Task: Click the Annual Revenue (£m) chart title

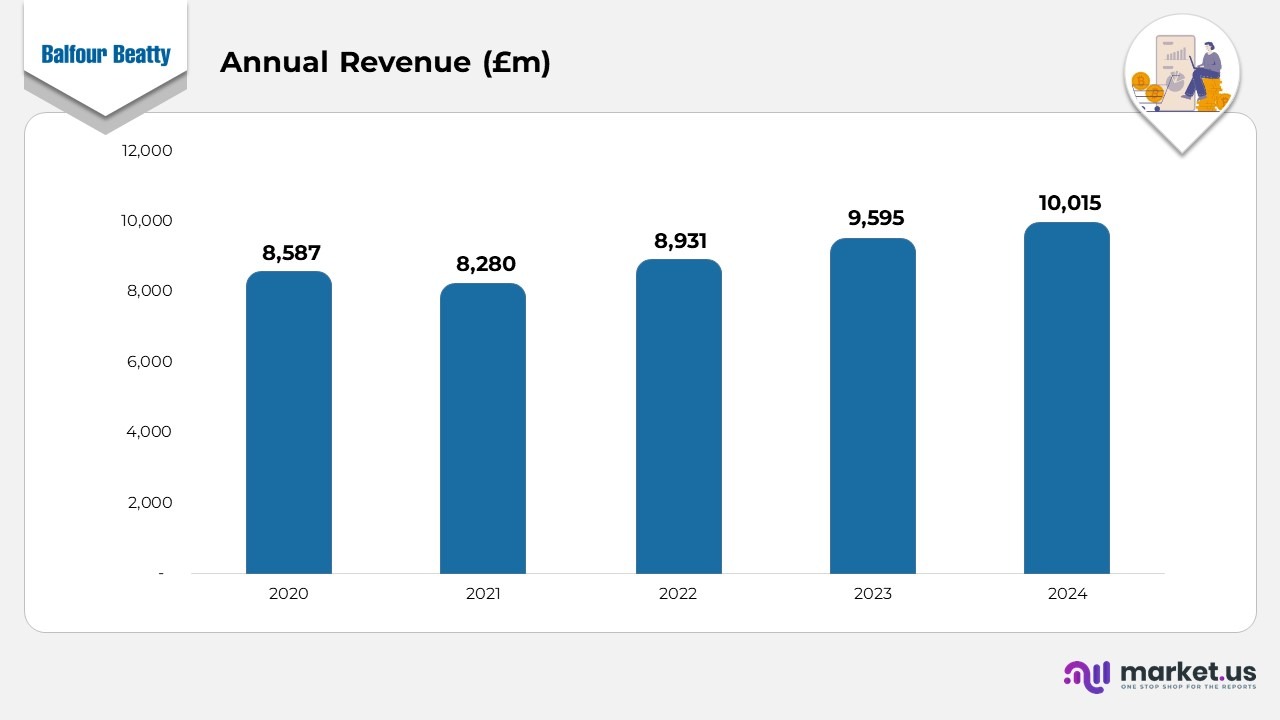Action: click(386, 62)
